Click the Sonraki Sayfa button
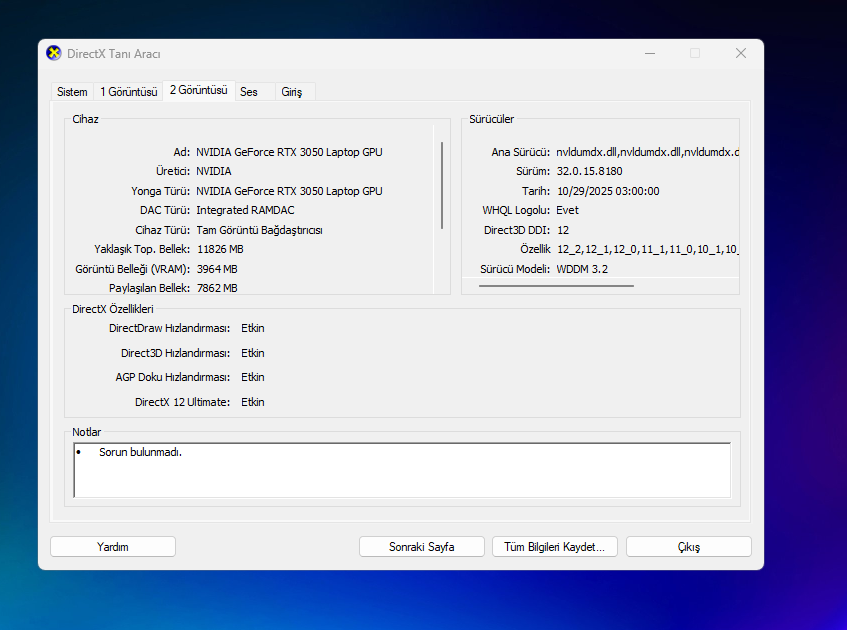Image resolution: width=847 pixels, height=630 pixels. pyautogui.click(x=421, y=547)
